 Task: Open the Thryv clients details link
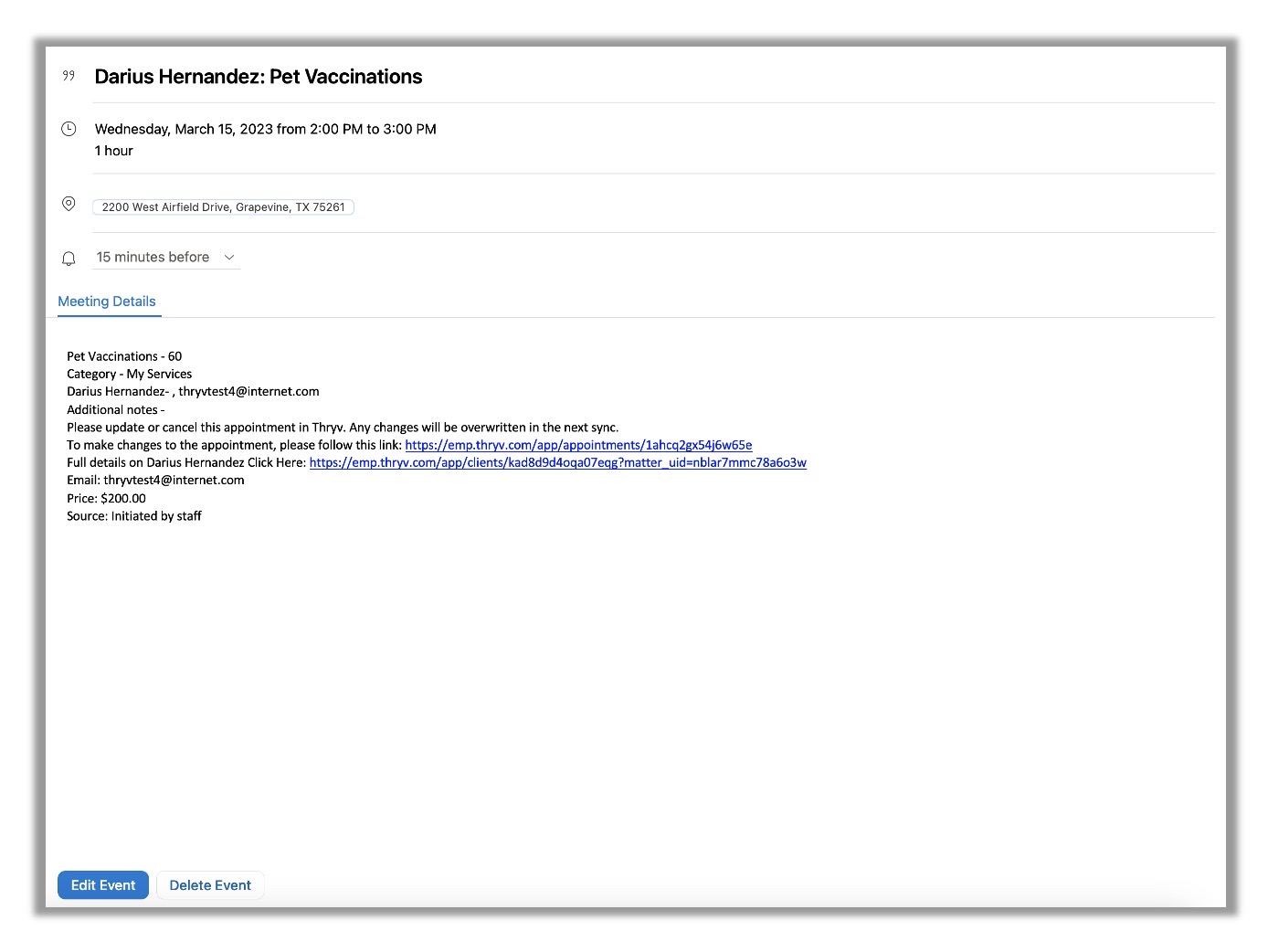click(x=558, y=462)
